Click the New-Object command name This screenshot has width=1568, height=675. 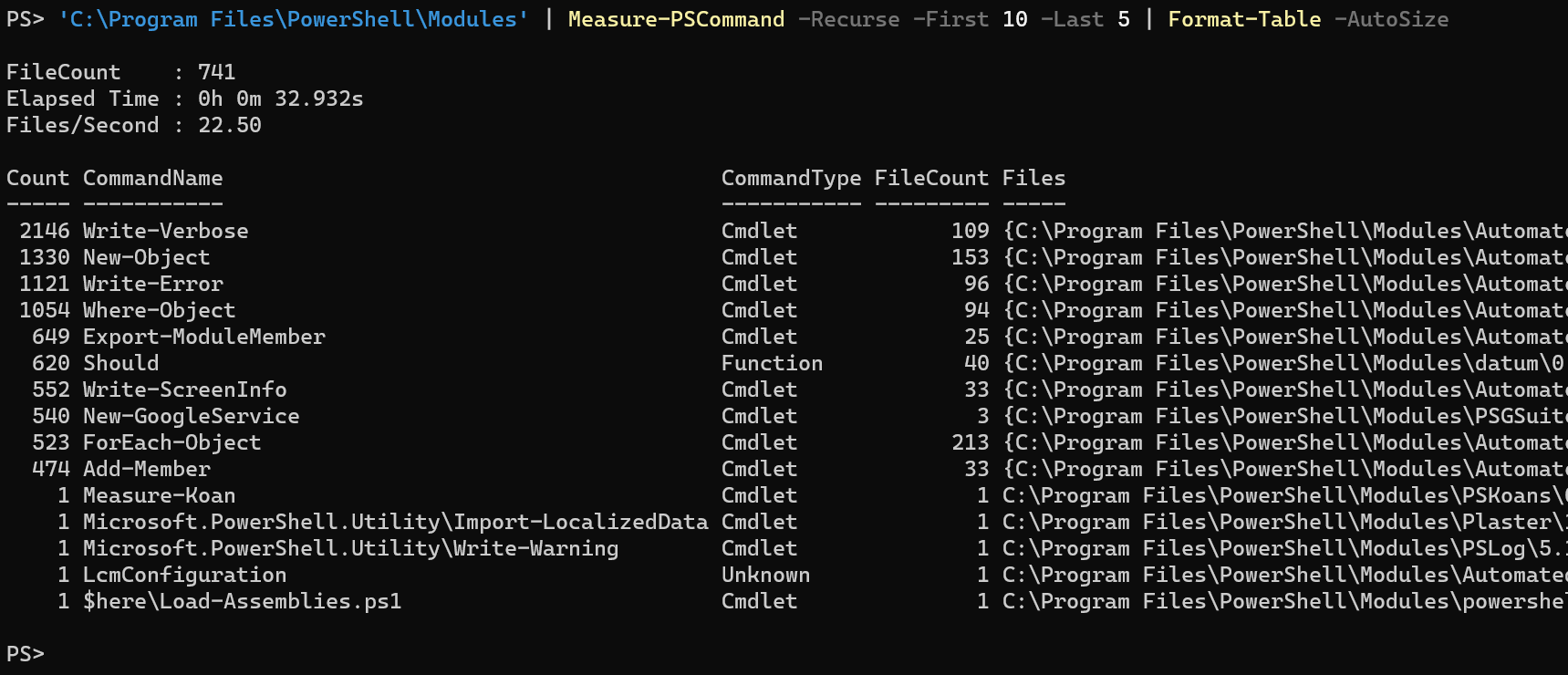pyautogui.click(x=146, y=257)
